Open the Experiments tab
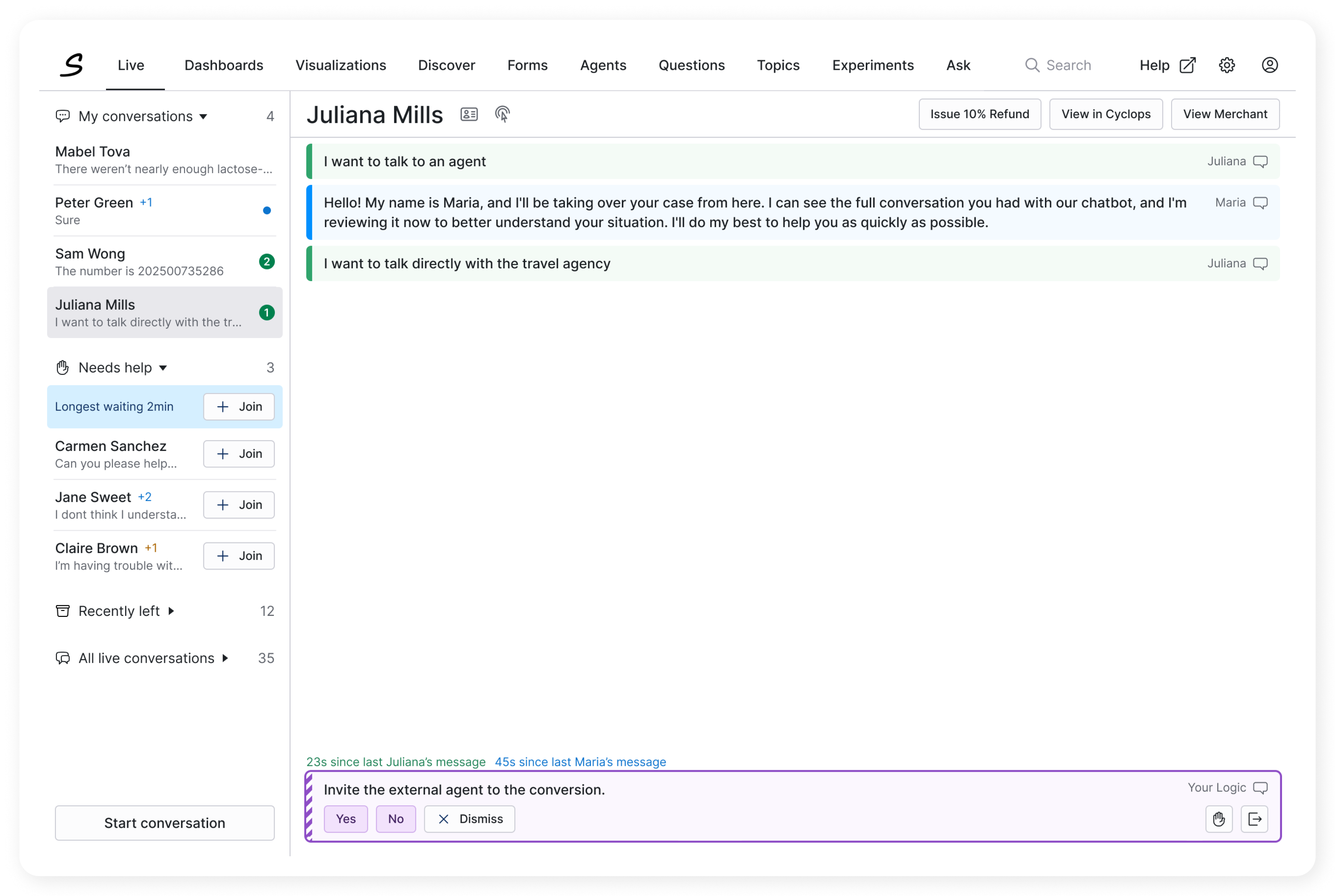This screenshot has width=1335, height=896. tap(872, 65)
